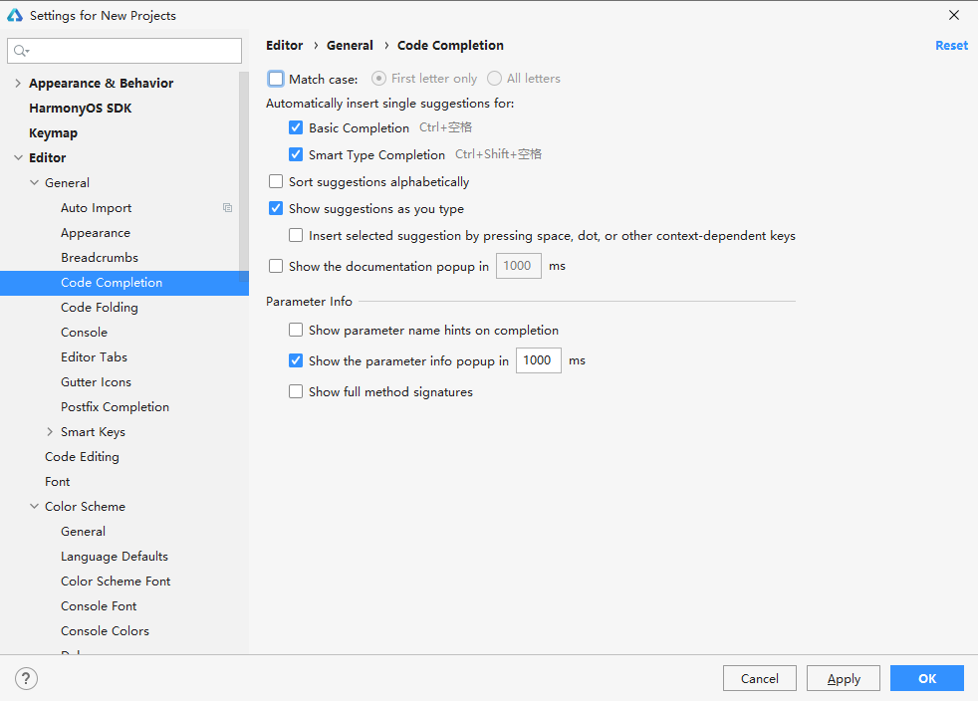This screenshot has width=978, height=701.
Task: Click the Ctrl+Shift shortcut hint text
Action: click(x=498, y=154)
